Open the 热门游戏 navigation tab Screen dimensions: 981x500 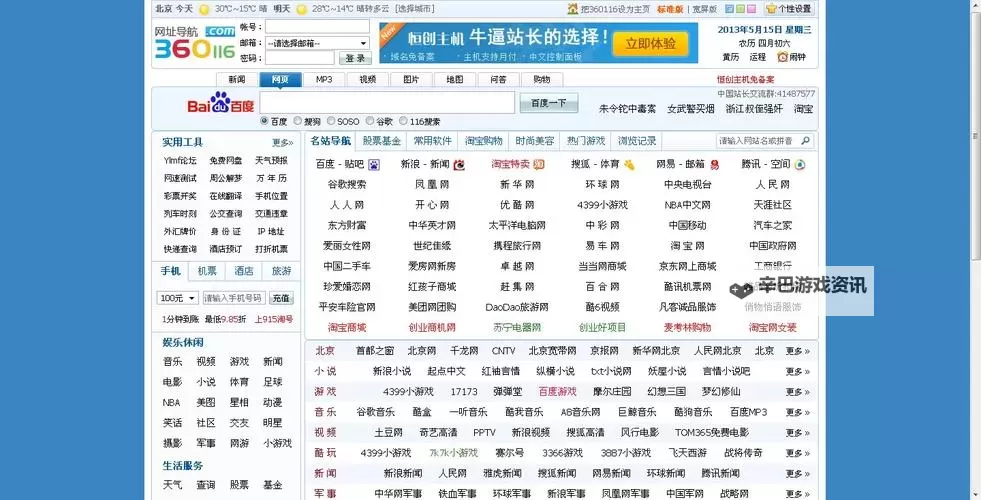click(586, 141)
